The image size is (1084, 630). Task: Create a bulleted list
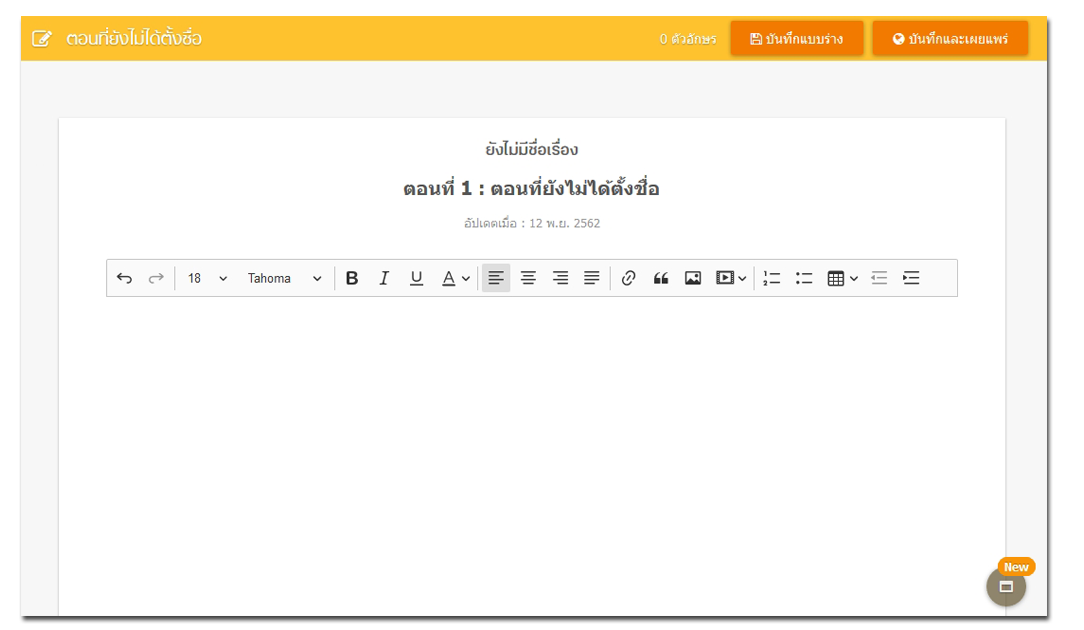pos(803,279)
